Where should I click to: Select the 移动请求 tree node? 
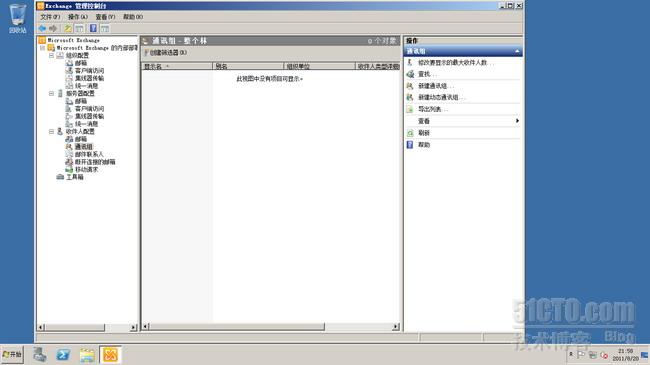(86, 170)
